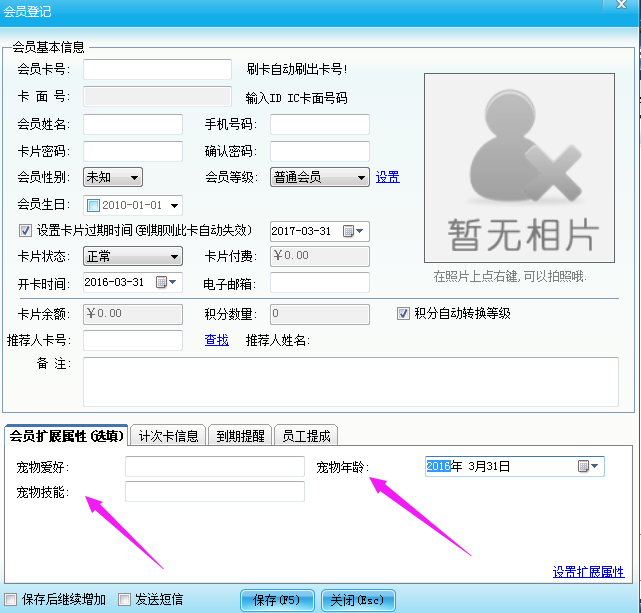Open the 到期提醒 tab
The width and height of the screenshot is (641, 613).
point(240,436)
